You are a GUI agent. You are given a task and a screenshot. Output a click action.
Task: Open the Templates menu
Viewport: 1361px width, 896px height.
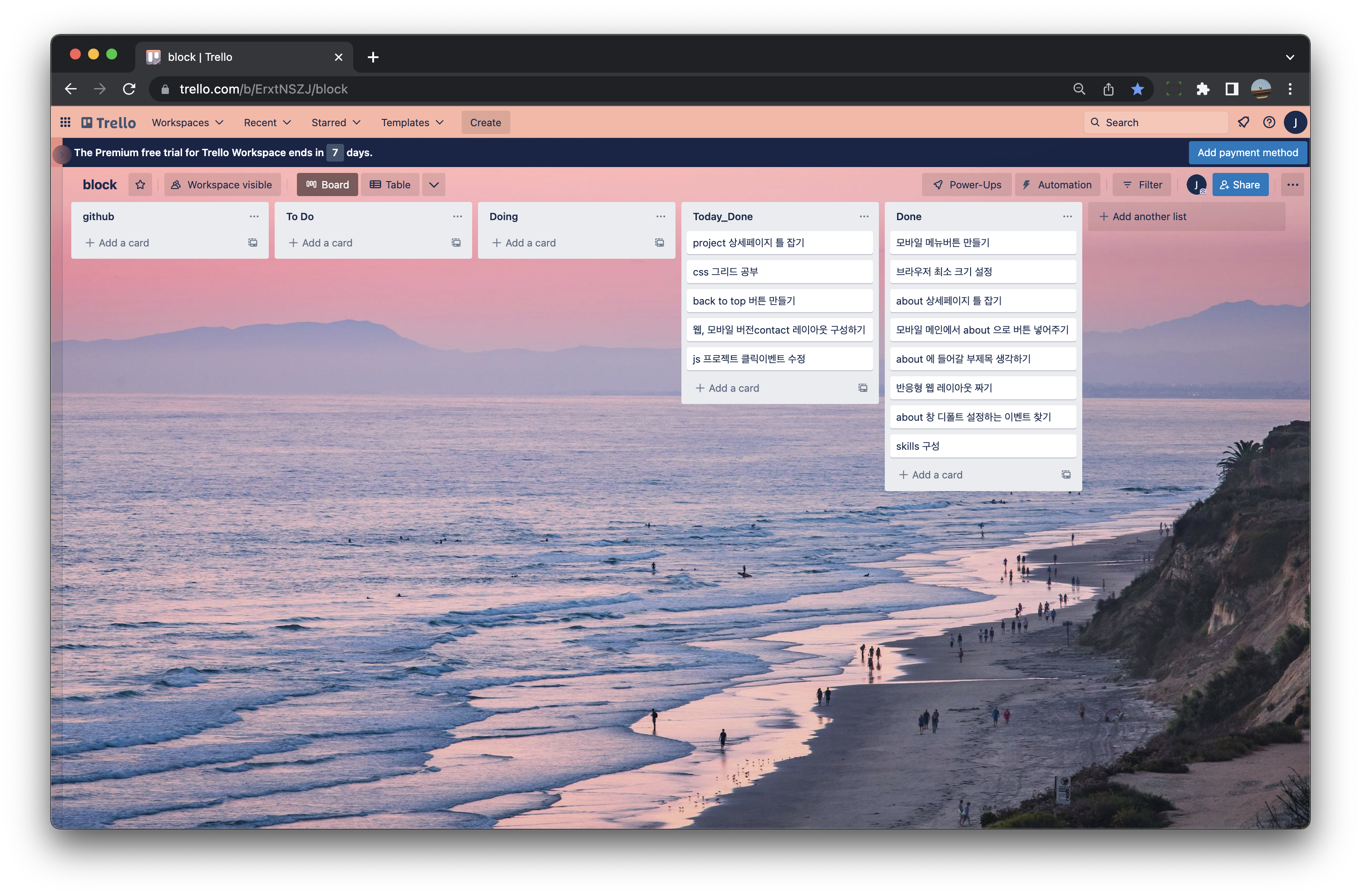(x=412, y=123)
